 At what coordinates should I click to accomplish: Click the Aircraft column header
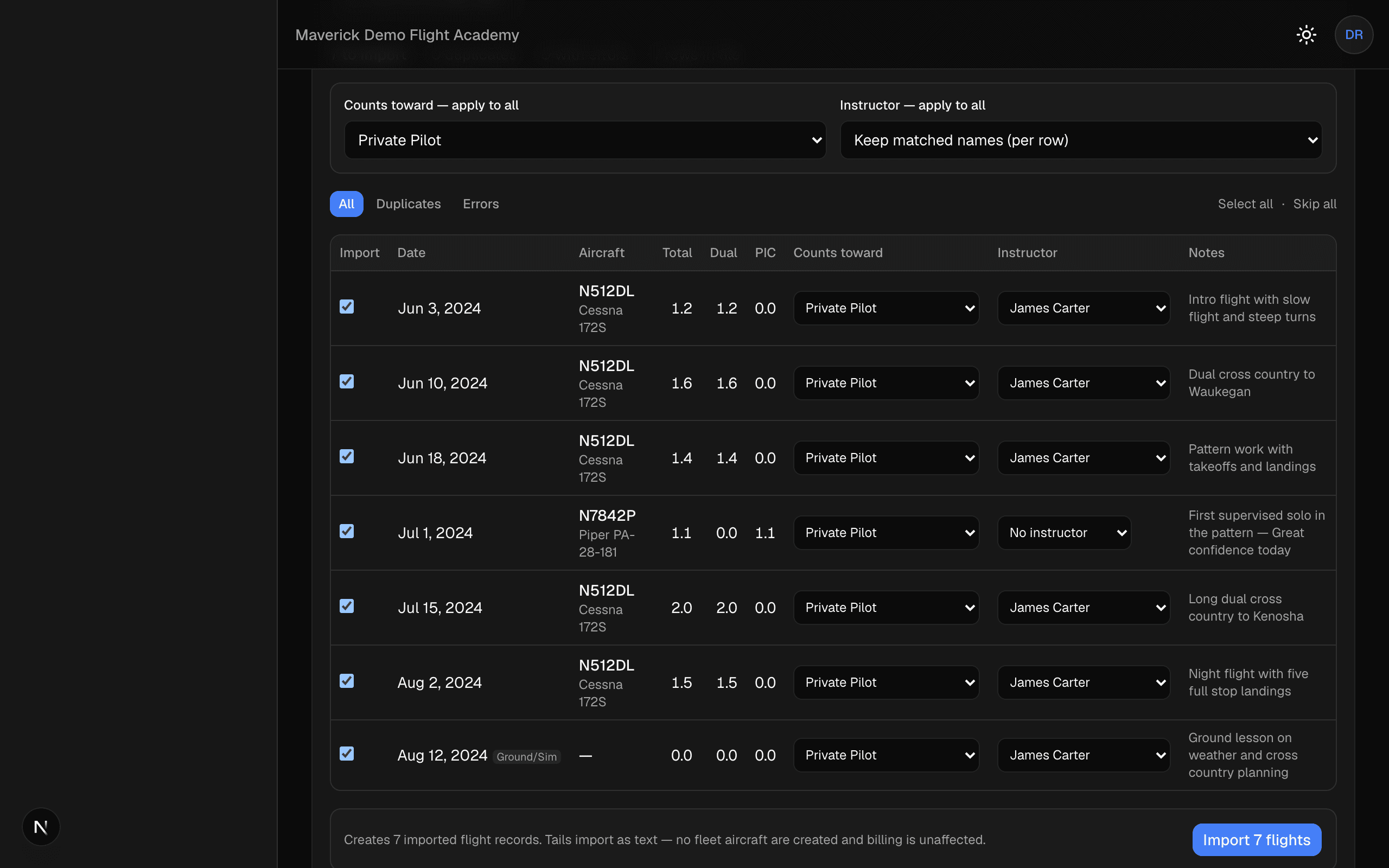click(x=601, y=253)
